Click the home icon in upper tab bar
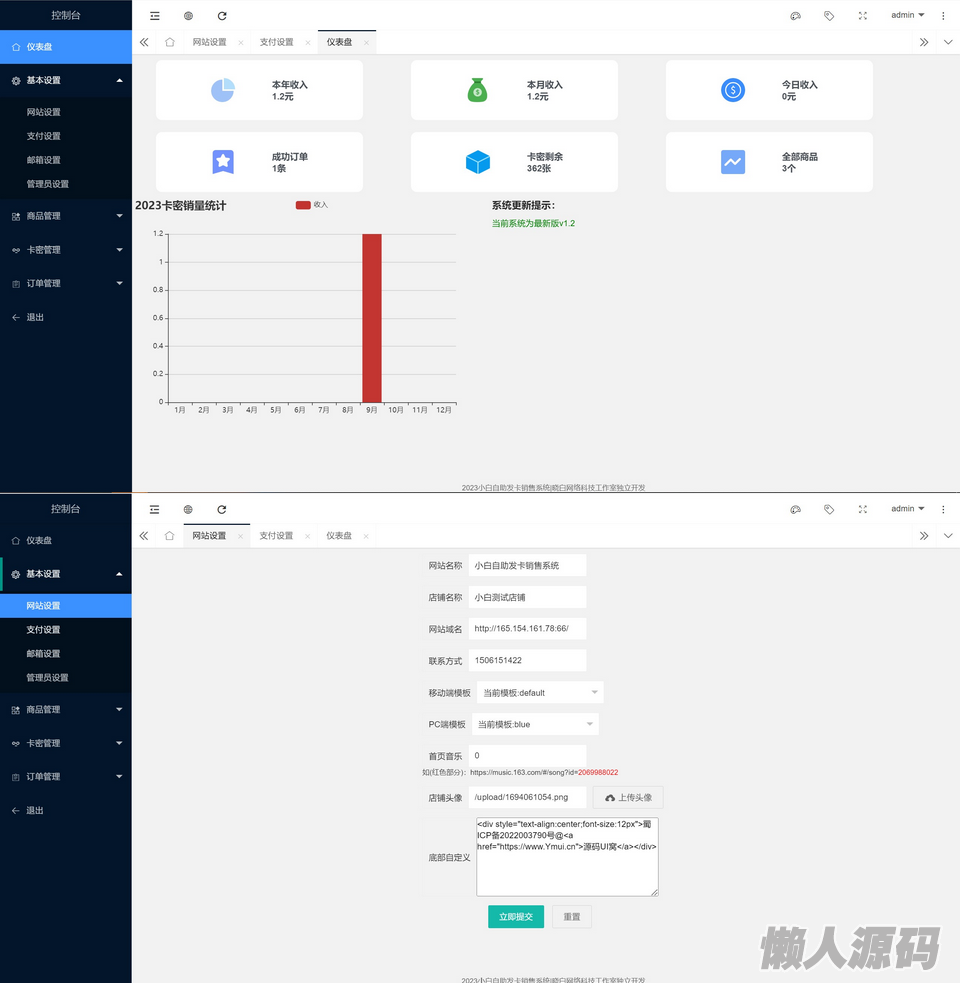960x983 pixels. (x=170, y=42)
